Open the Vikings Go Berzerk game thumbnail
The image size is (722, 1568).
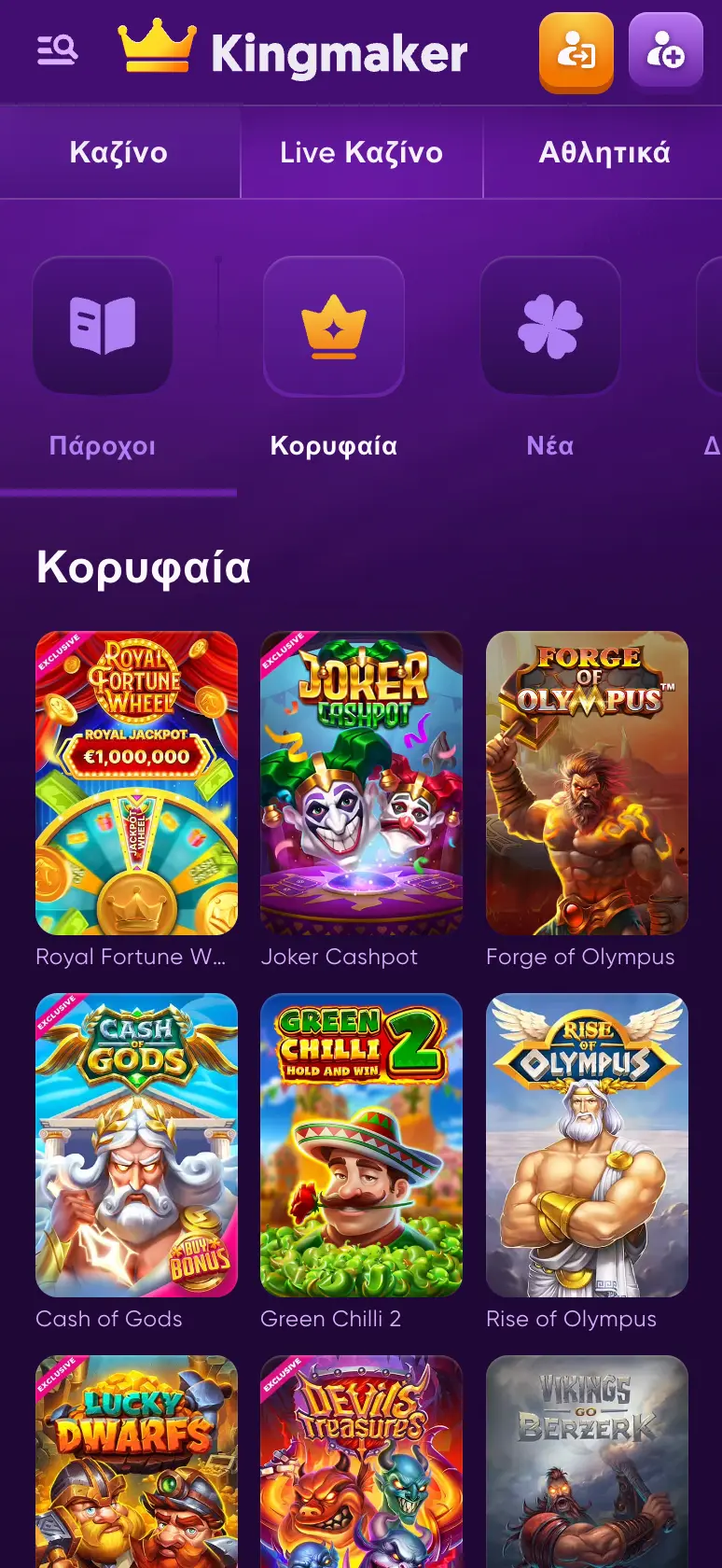click(587, 1462)
